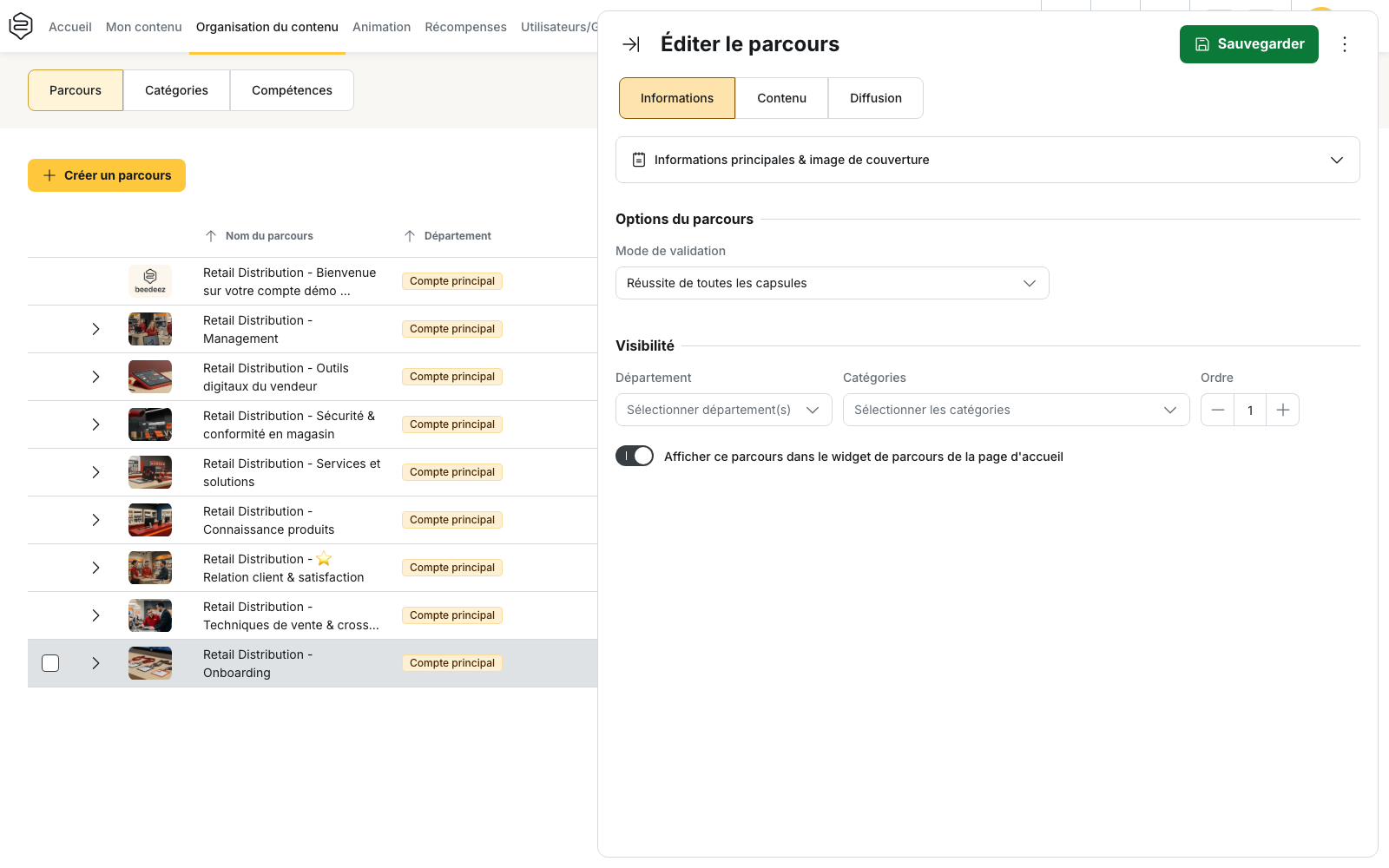Toggle the widget display switch on homepage
This screenshot has width=1389, height=868.
pos(635,456)
